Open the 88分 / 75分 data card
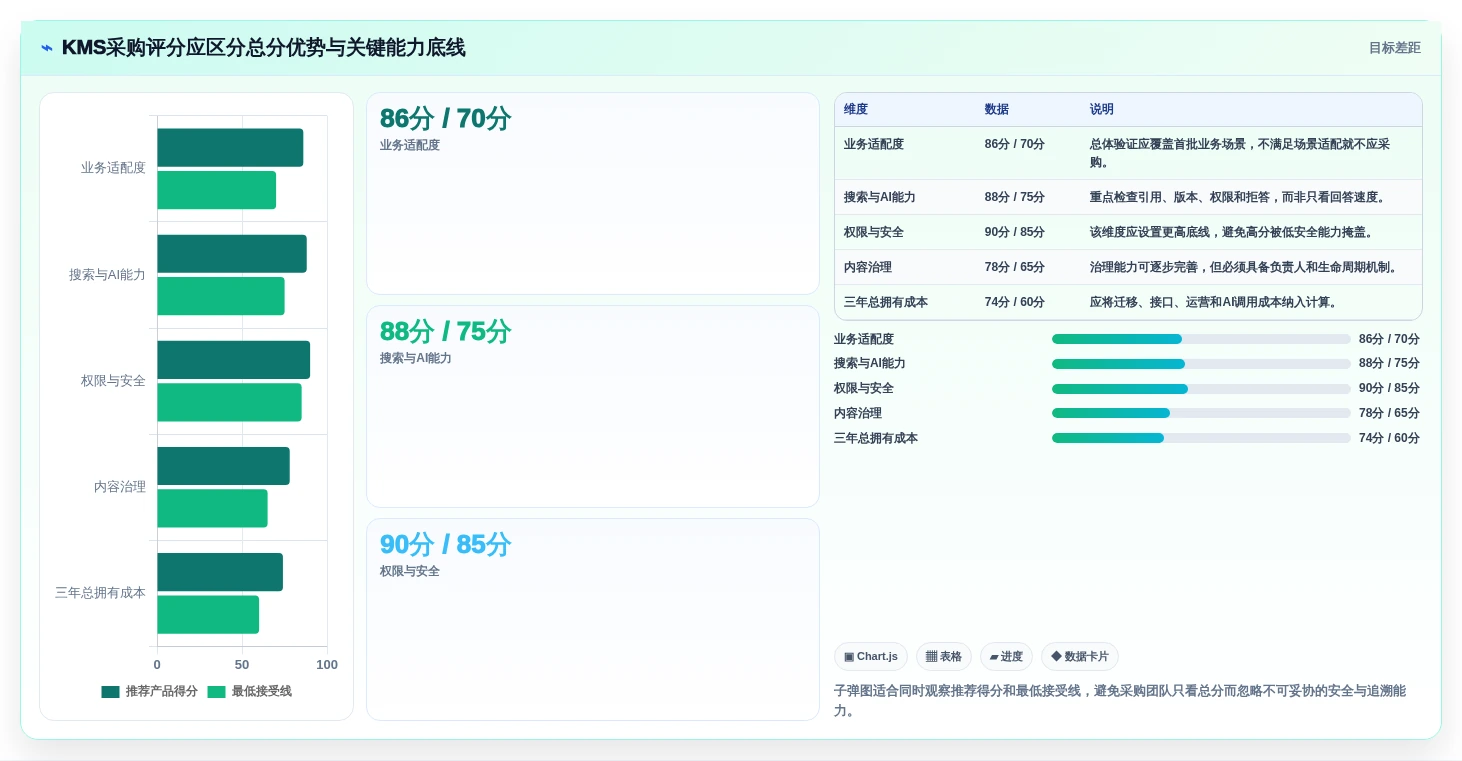1462x761 pixels. [x=593, y=407]
